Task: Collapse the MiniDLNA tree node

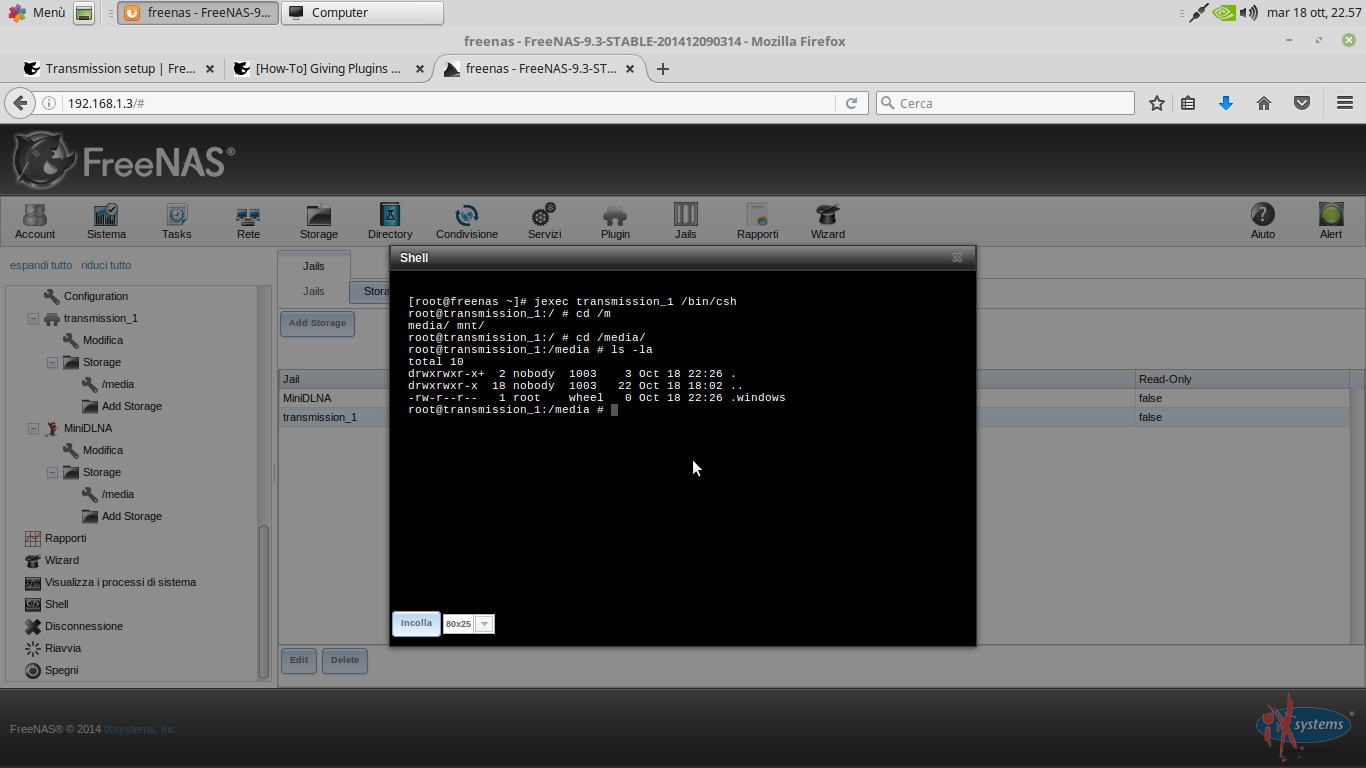Action: click(33, 429)
